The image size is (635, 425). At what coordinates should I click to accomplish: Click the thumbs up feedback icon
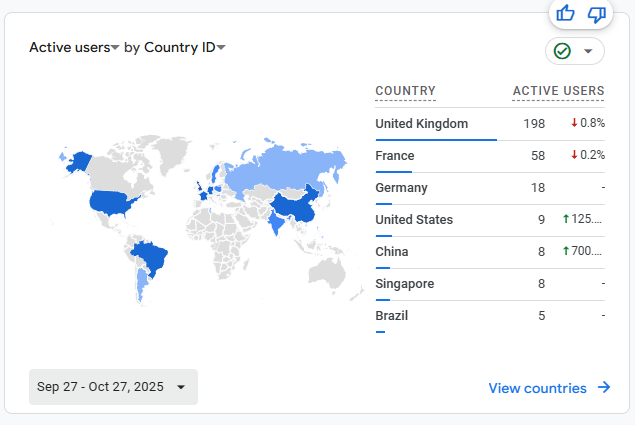(566, 13)
